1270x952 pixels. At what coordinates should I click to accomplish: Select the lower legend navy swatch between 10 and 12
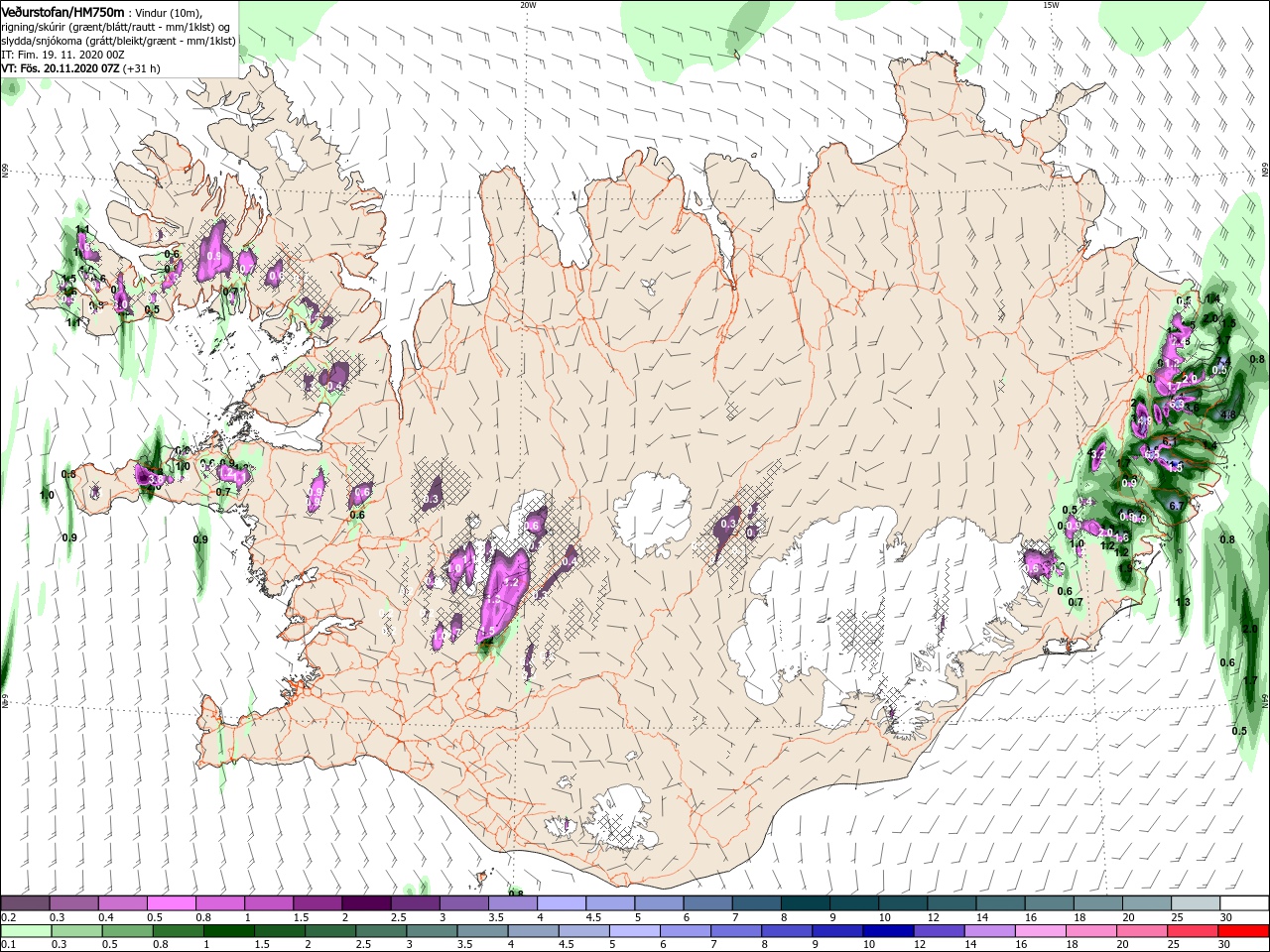(888, 931)
